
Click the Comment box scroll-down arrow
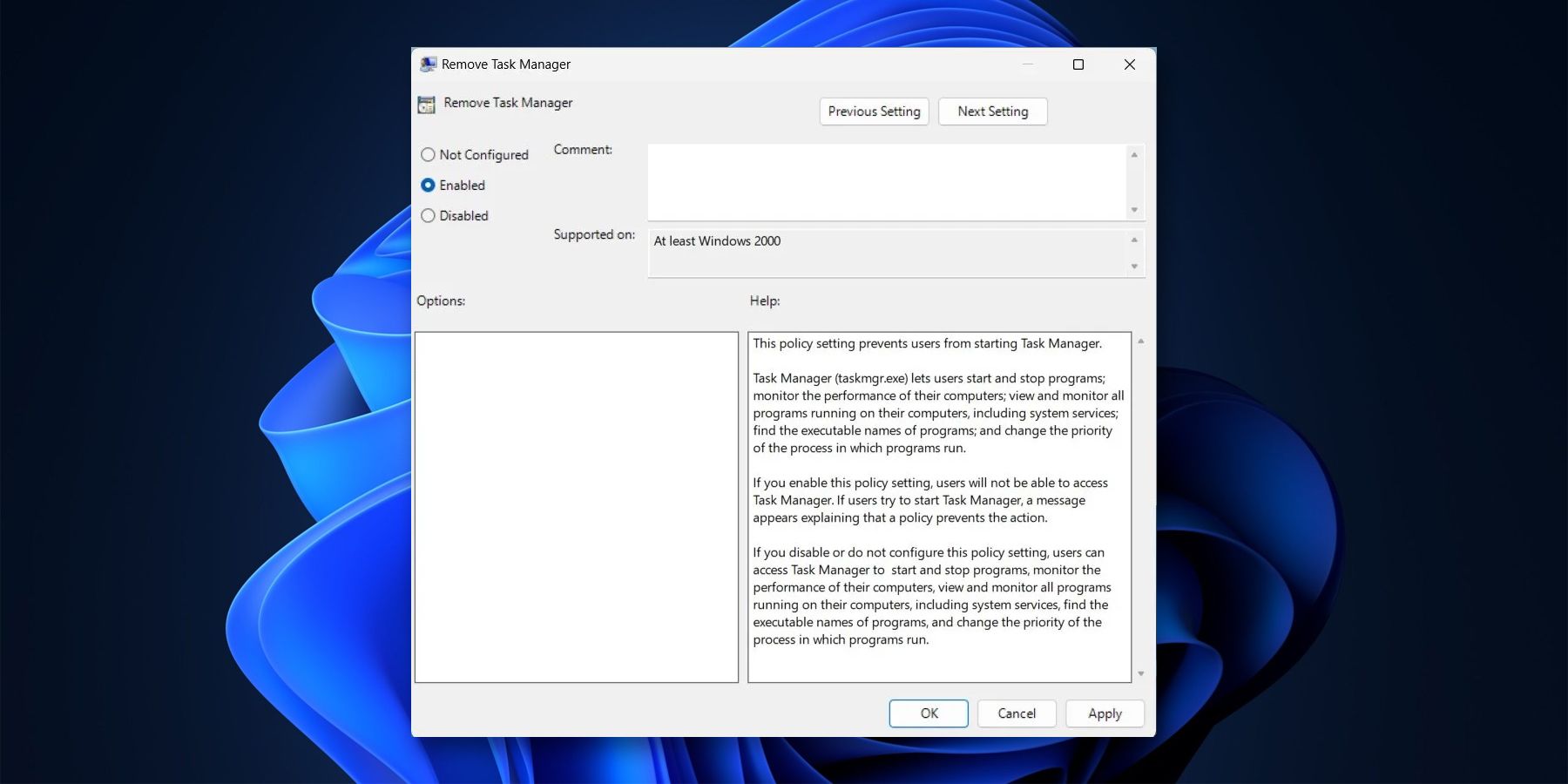coord(1134,210)
